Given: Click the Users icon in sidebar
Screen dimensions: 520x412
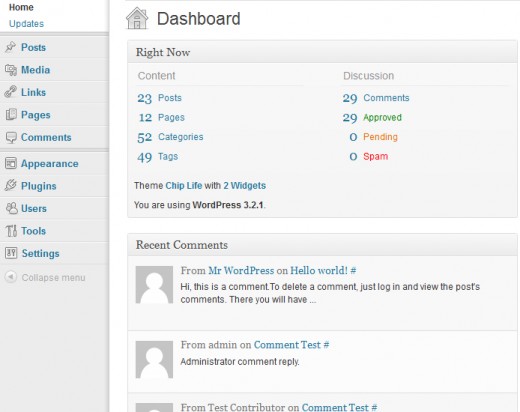Looking at the screenshot, I should (x=11, y=208).
